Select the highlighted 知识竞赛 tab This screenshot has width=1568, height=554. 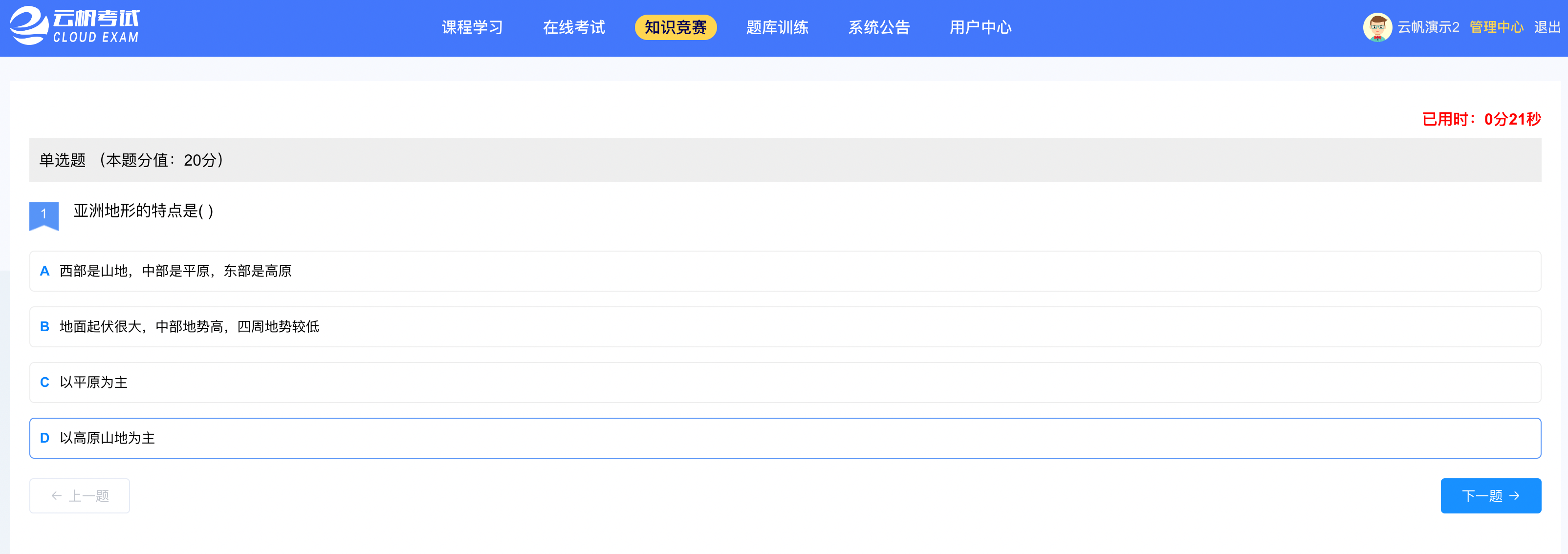[x=675, y=27]
